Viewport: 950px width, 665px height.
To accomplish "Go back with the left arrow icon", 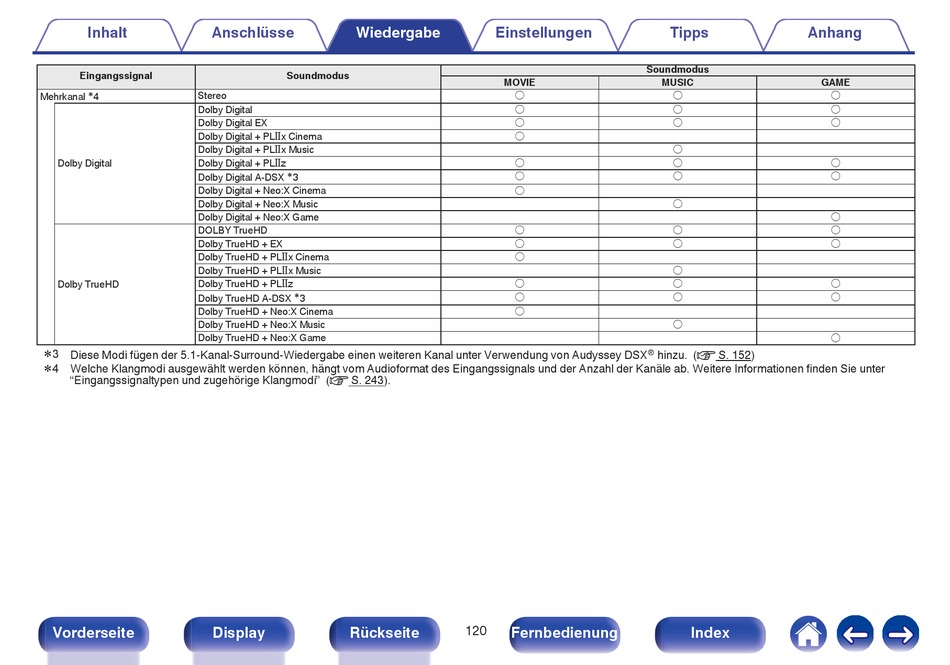I will point(855,634).
